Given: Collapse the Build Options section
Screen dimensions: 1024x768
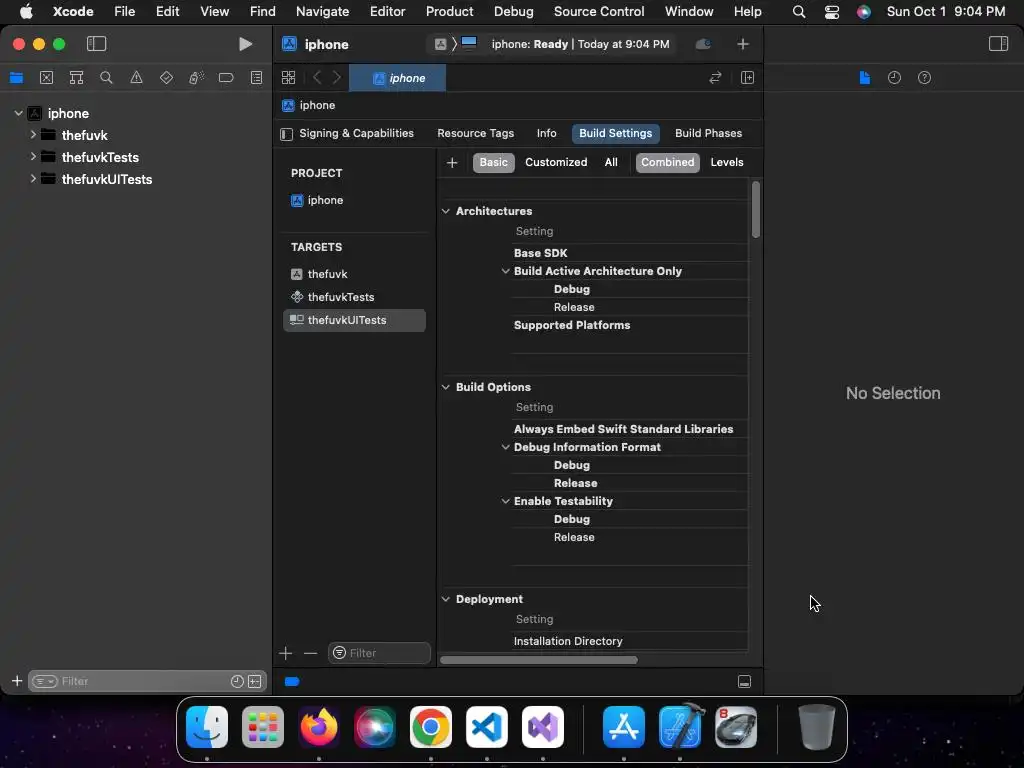Looking at the screenshot, I should (x=445, y=387).
